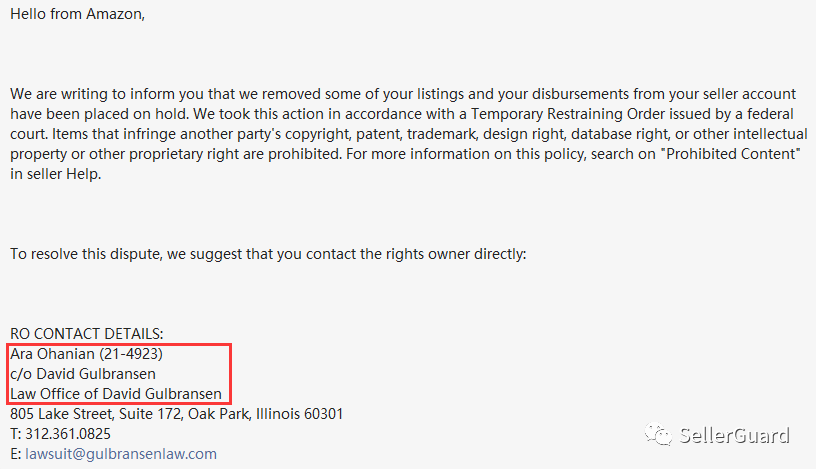The width and height of the screenshot is (816, 469).
Task: Select the name "Ara Ohanian"
Action: (51, 353)
